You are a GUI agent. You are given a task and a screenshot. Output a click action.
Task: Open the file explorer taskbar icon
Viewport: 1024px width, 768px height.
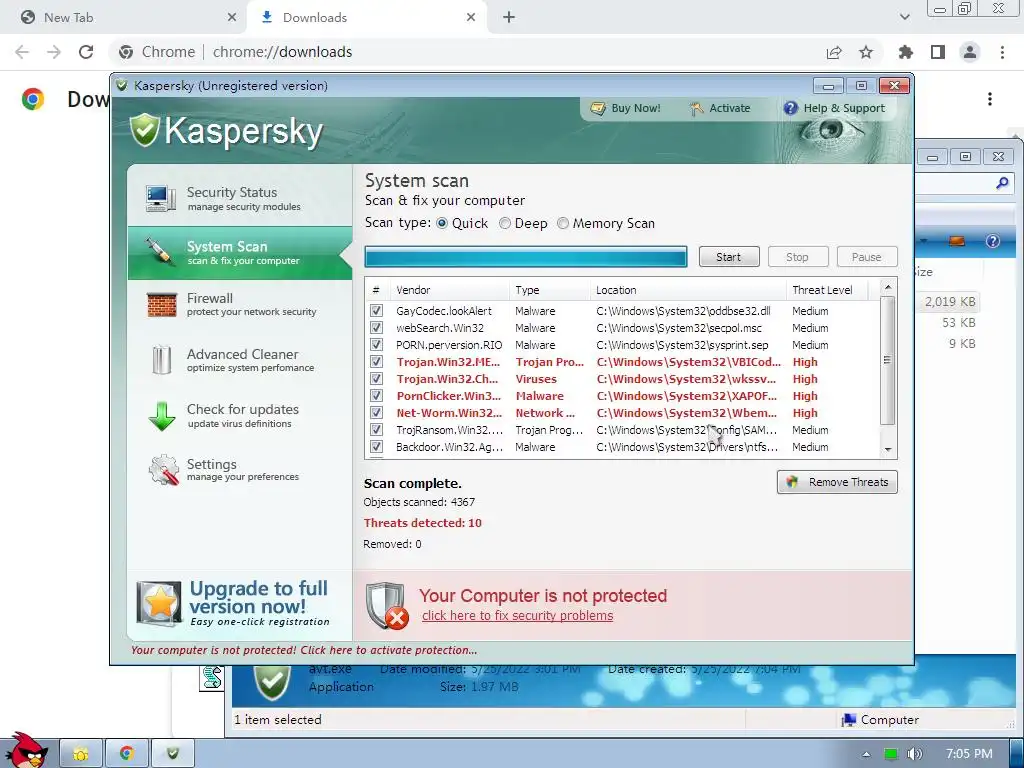[81, 754]
